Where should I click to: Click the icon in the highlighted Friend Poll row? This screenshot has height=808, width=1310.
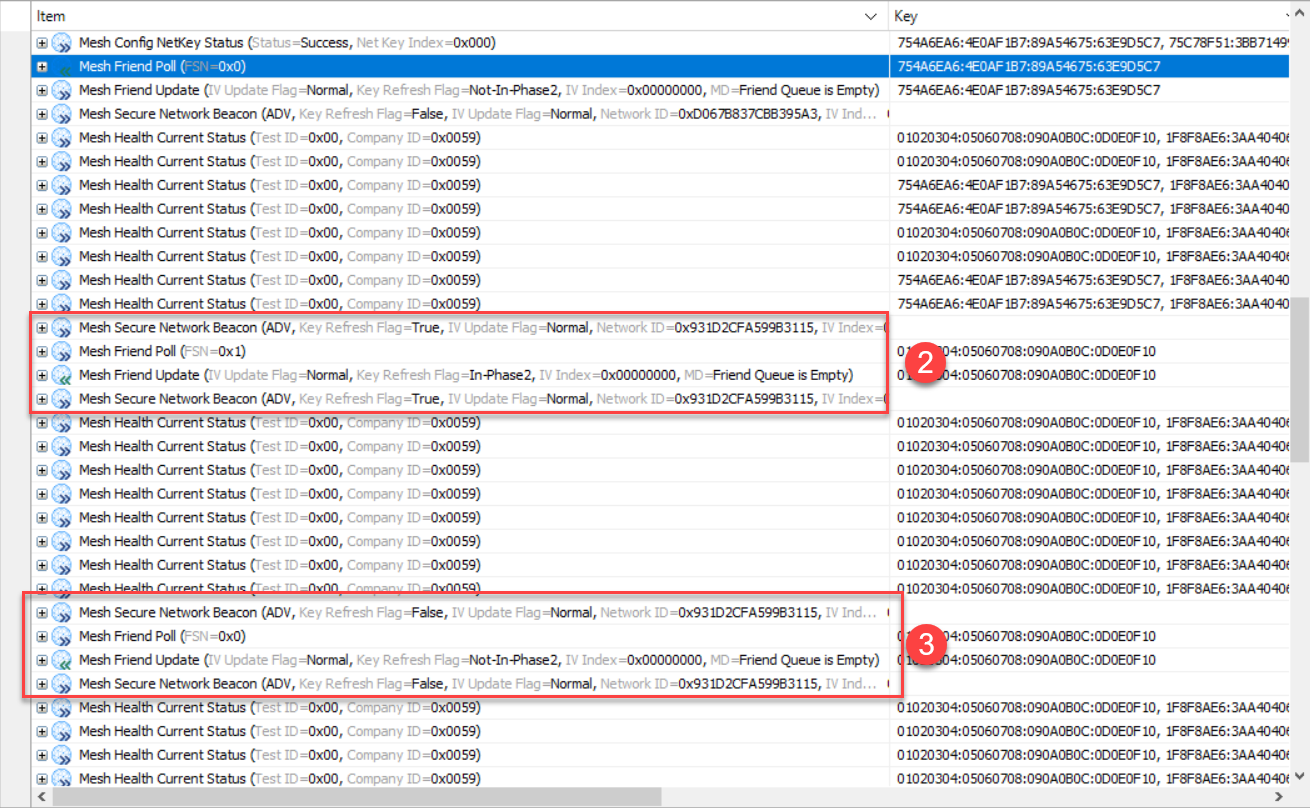pyautogui.click(x=62, y=67)
